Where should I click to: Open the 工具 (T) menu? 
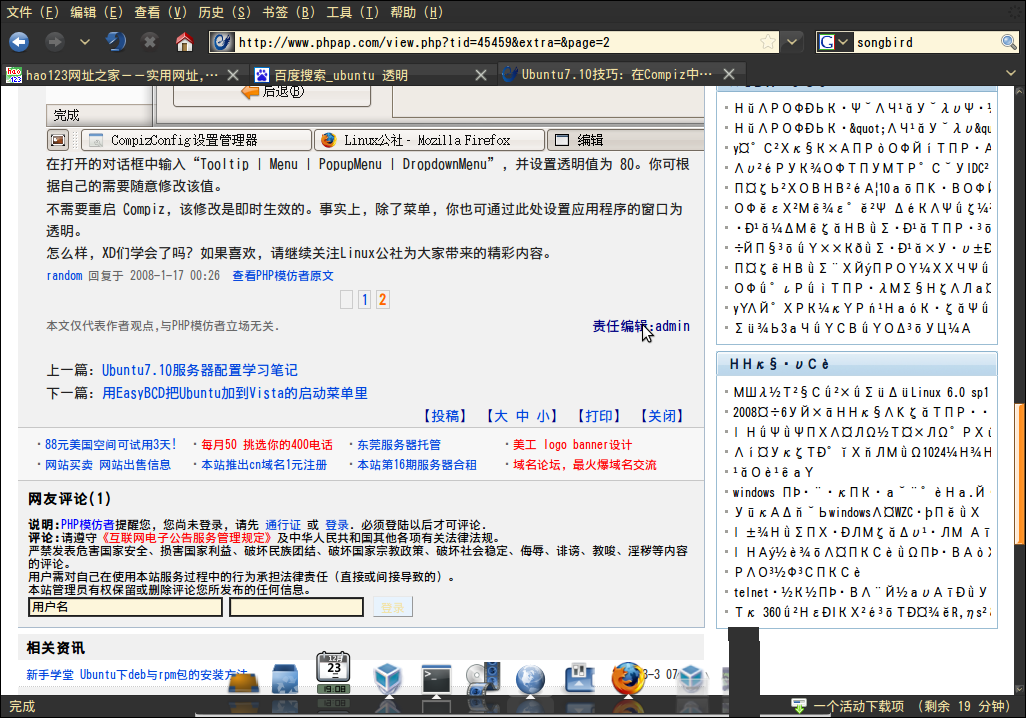point(353,12)
